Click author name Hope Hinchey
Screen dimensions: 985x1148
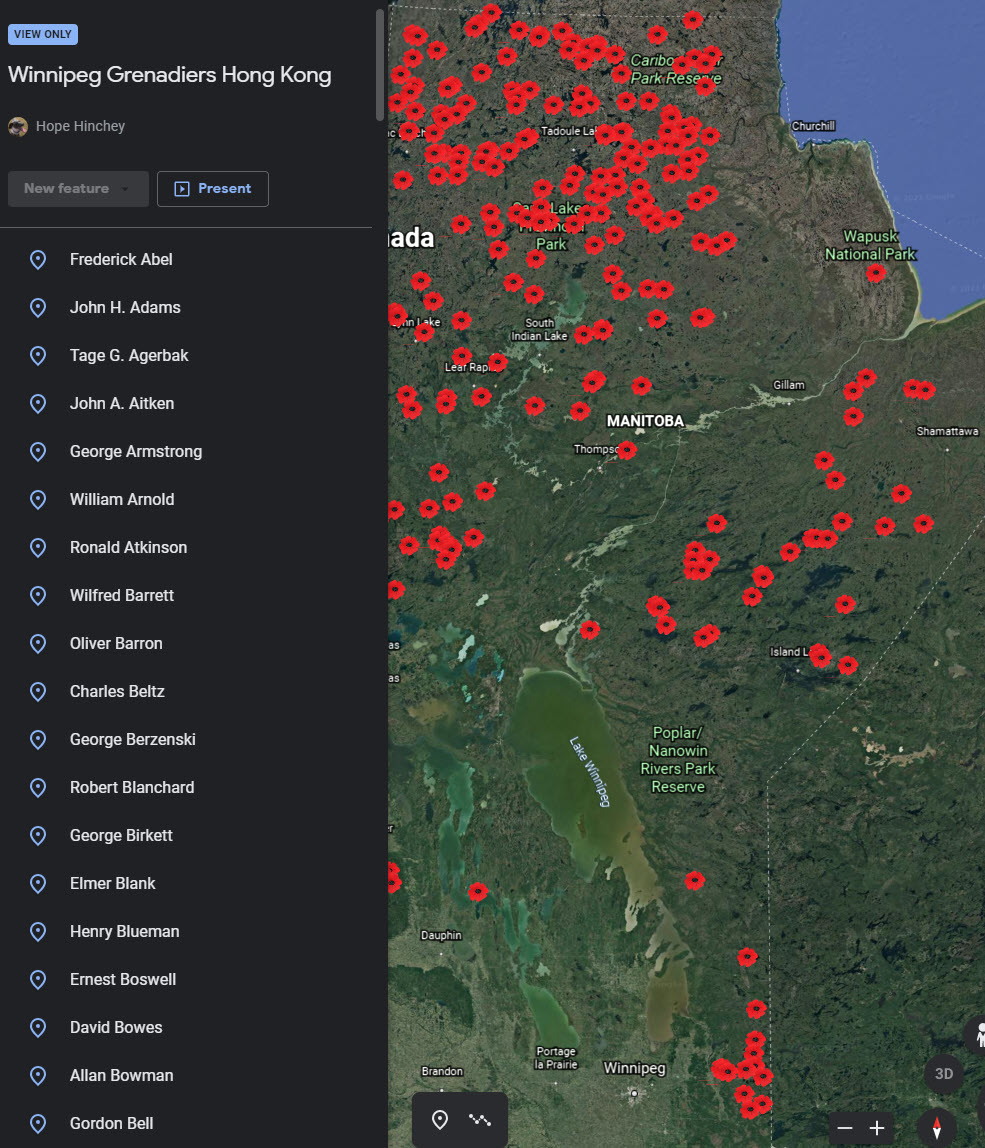click(x=80, y=126)
